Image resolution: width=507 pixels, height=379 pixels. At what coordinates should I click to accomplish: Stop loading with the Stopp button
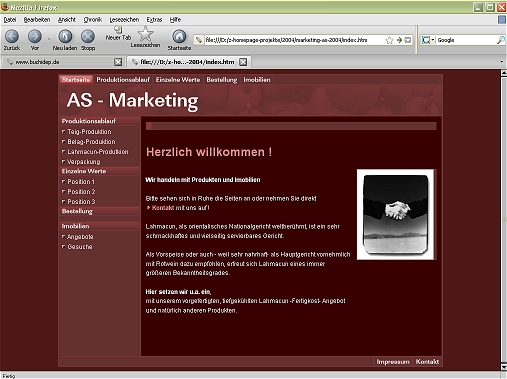click(x=88, y=37)
